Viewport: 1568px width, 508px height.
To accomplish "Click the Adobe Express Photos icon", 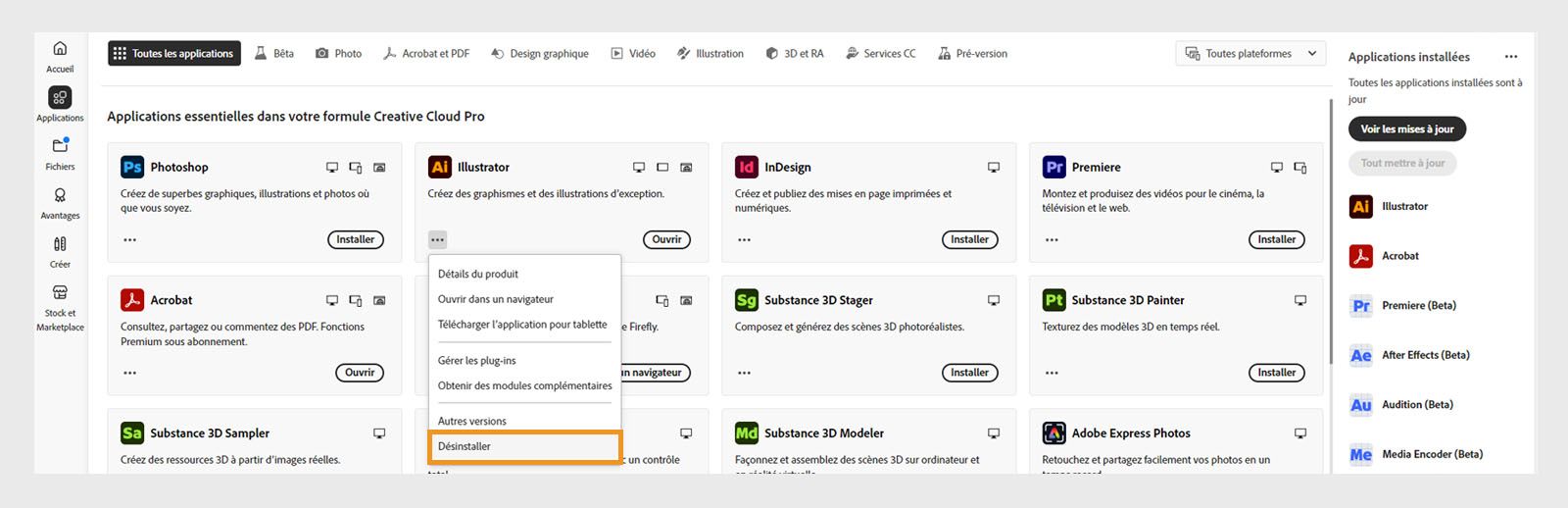I will coord(1054,432).
